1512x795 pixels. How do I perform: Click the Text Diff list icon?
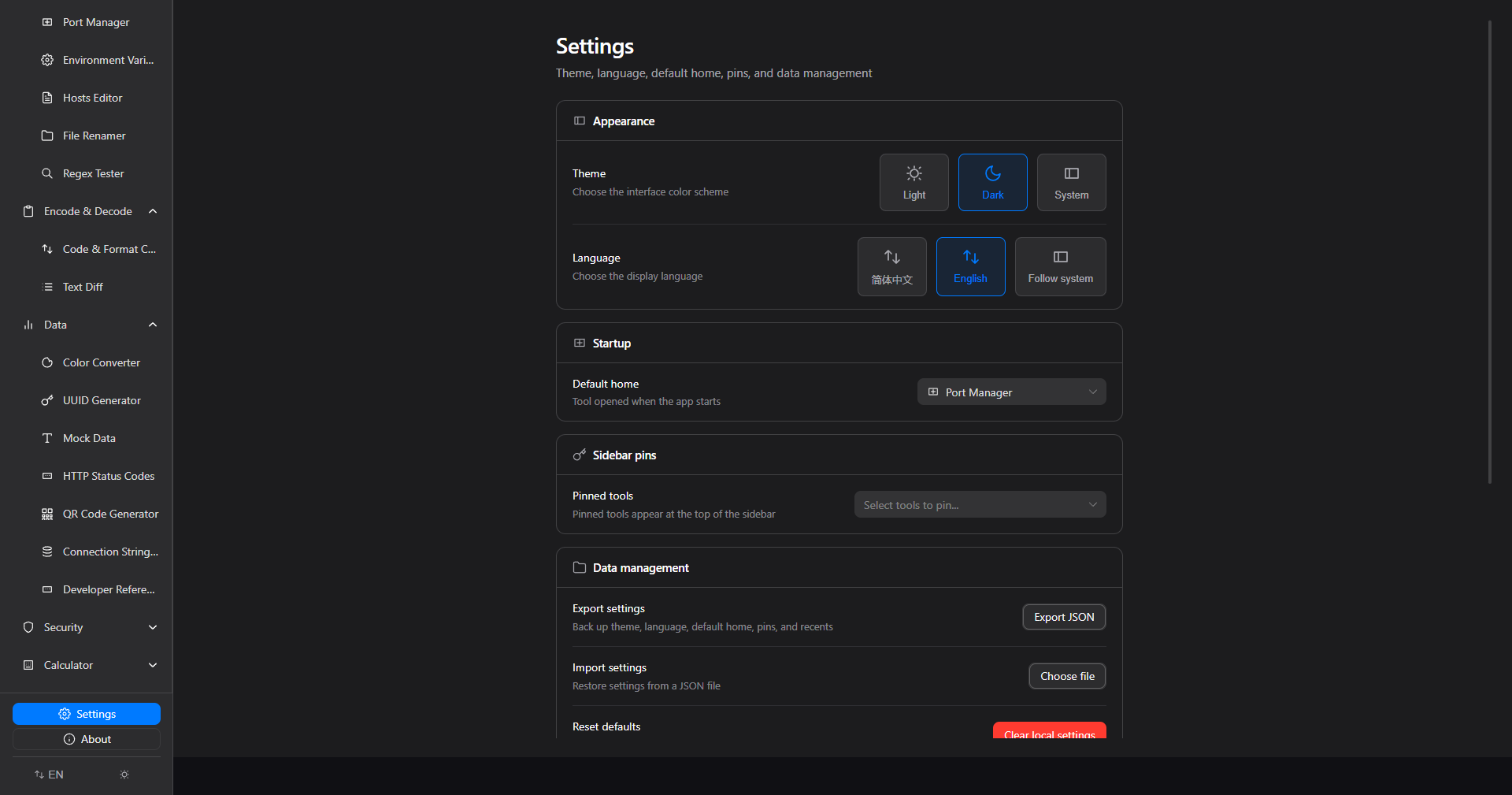(x=47, y=287)
